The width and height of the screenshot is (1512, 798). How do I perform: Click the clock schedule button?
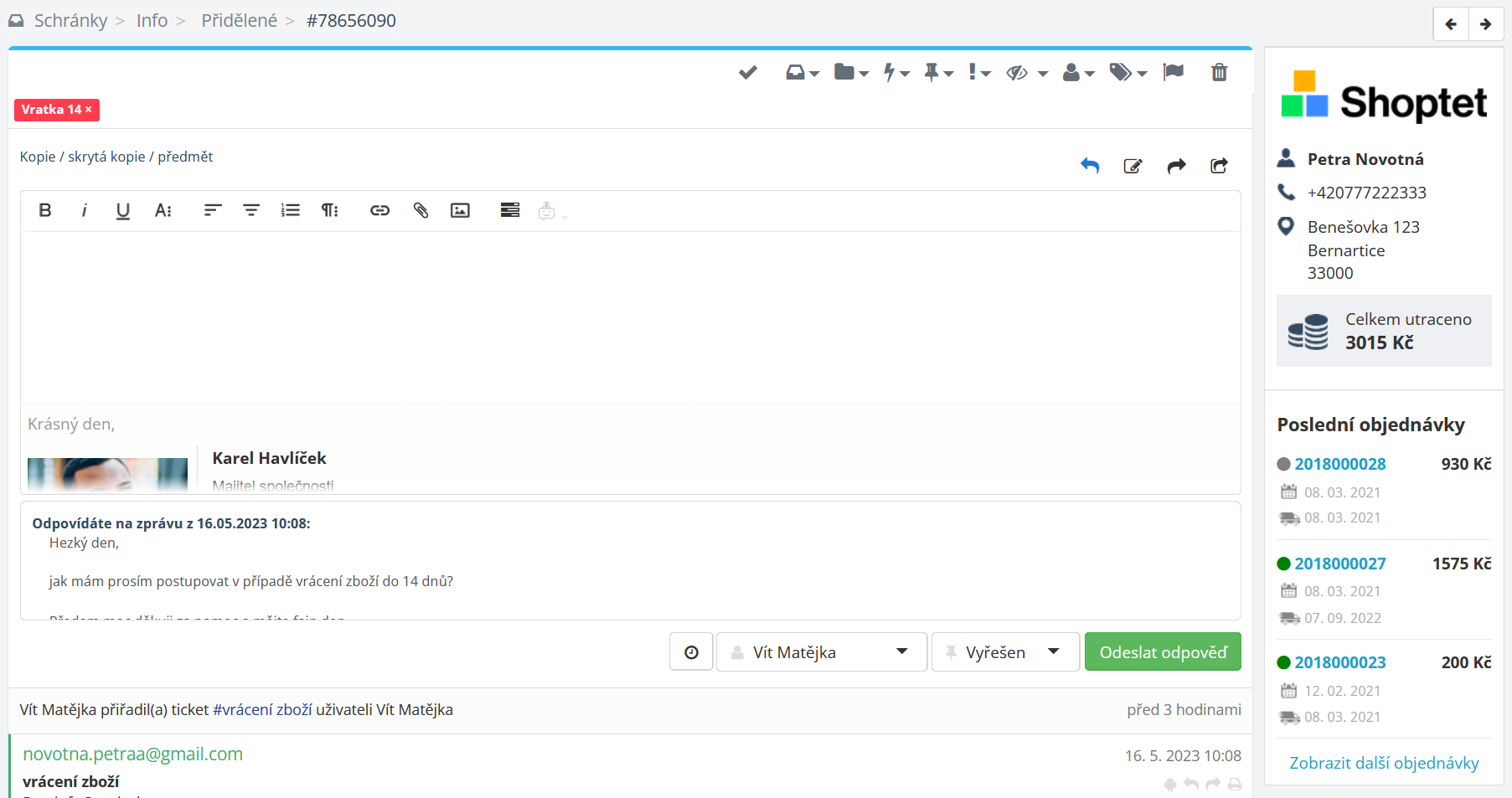coord(691,652)
